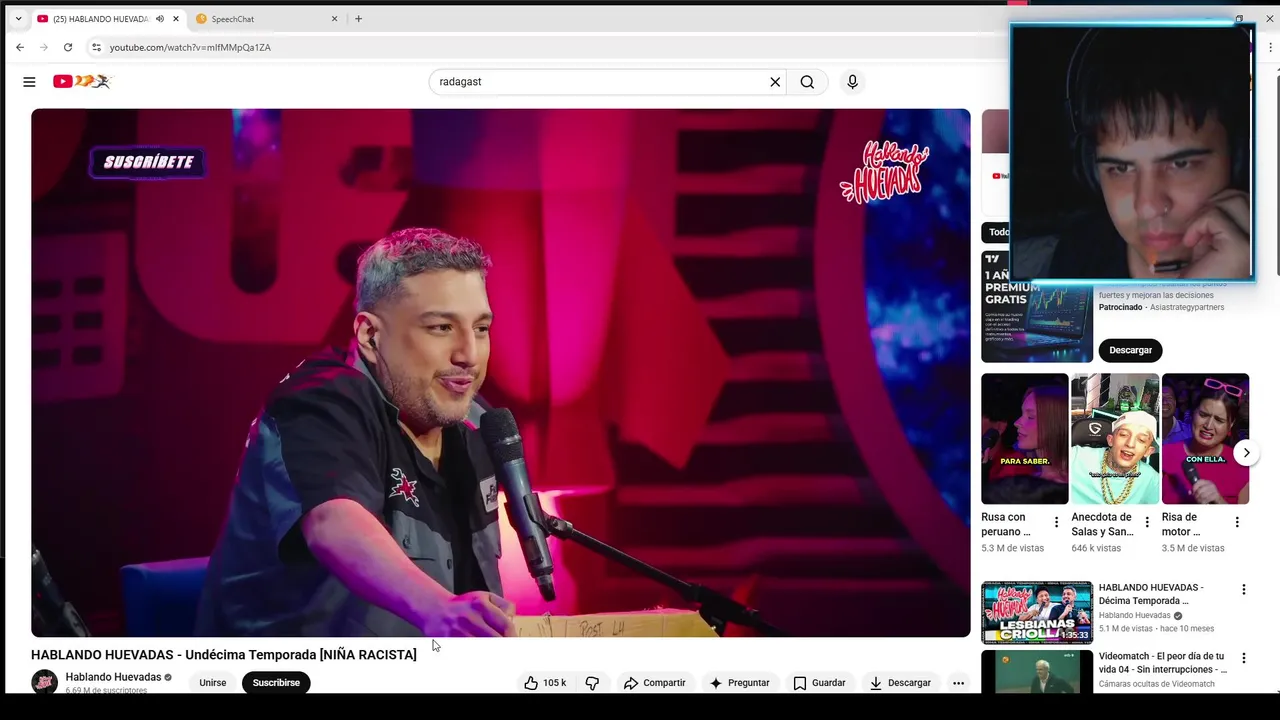Image resolution: width=1280 pixels, height=720 pixels.
Task: Open the Anecdota de Salas short
Action: click(1115, 439)
